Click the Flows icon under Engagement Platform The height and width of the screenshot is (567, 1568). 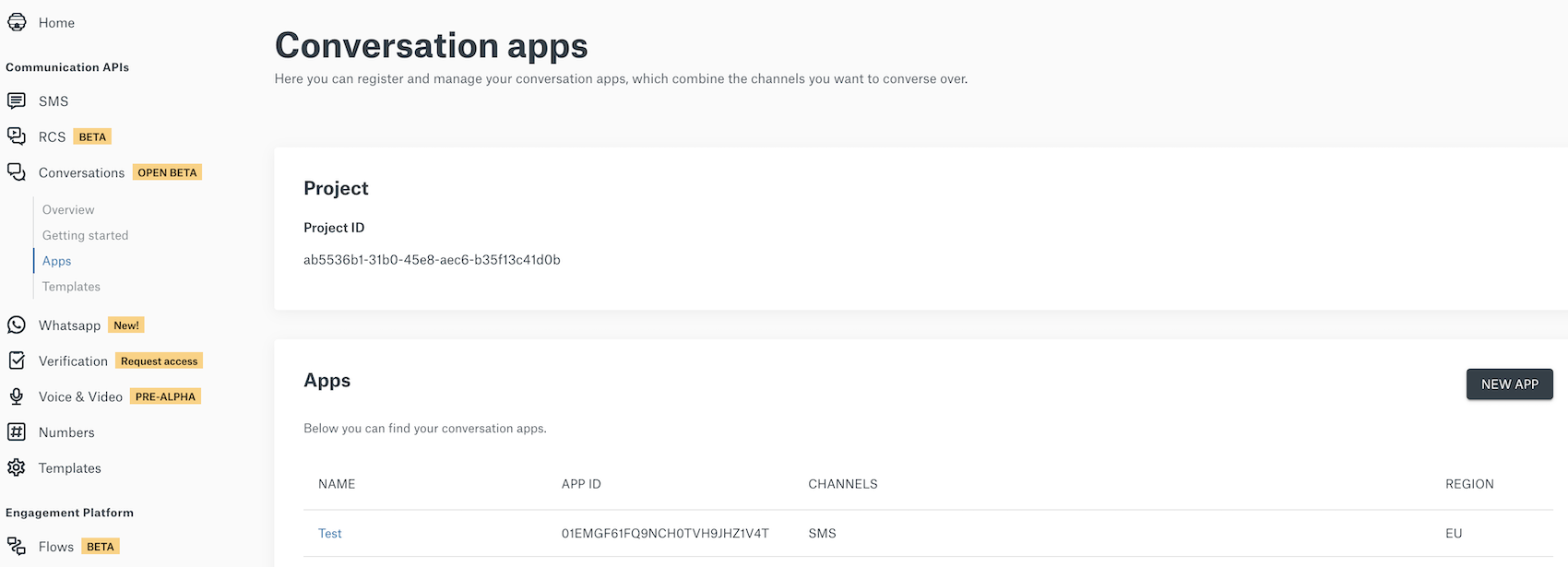(x=17, y=547)
